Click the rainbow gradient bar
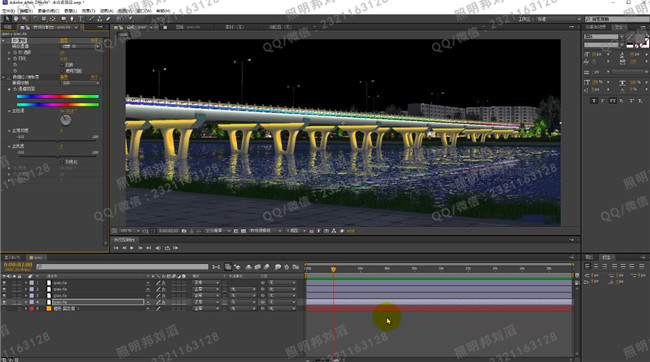The height and width of the screenshot is (362, 650). (x=58, y=97)
